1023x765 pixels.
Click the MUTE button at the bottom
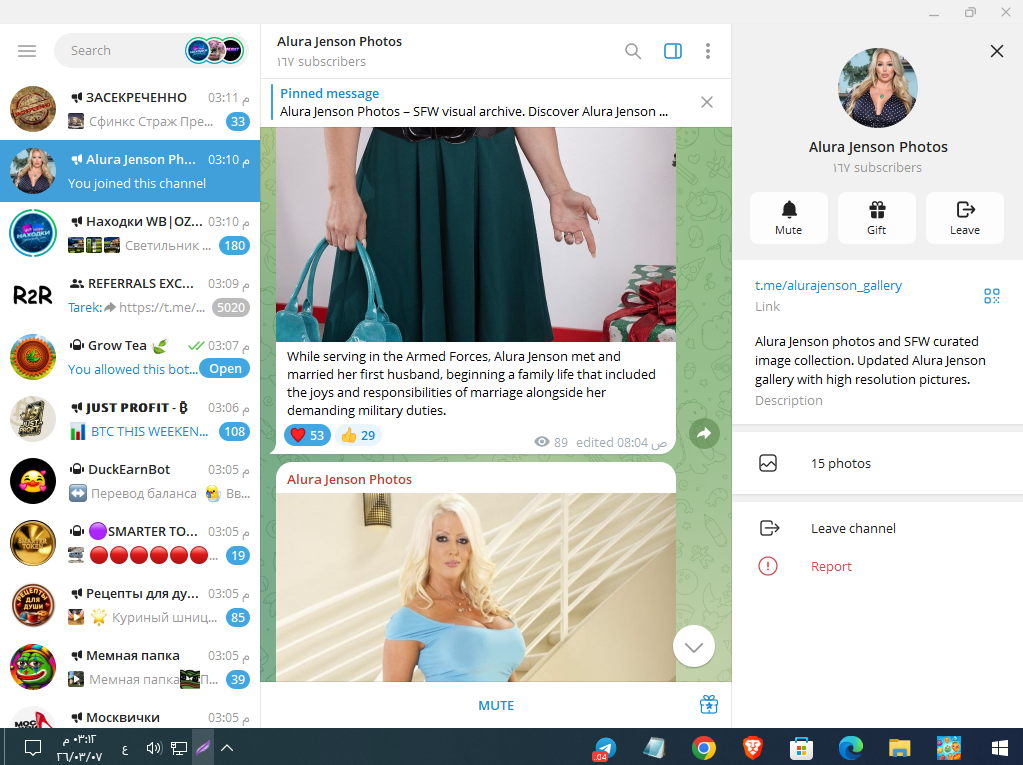[x=496, y=706]
